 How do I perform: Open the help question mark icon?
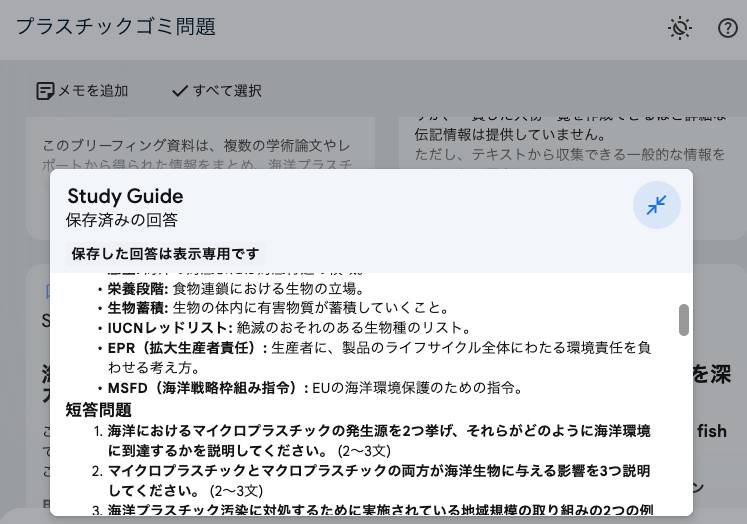coord(727,28)
